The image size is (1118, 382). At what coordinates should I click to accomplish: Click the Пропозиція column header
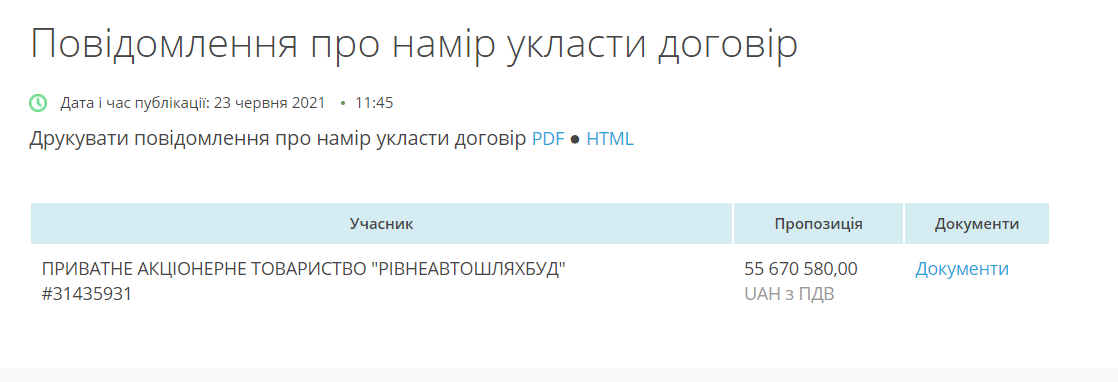(x=819, y=224)
